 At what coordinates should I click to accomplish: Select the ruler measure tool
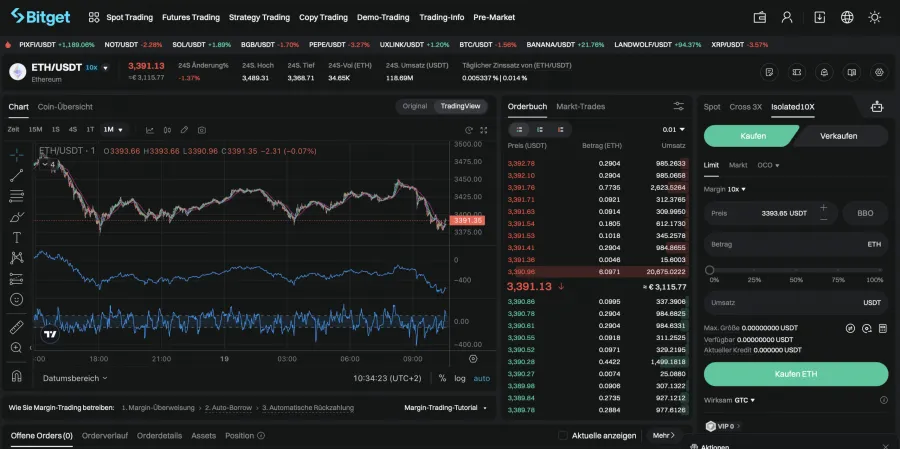click(17, 327)
